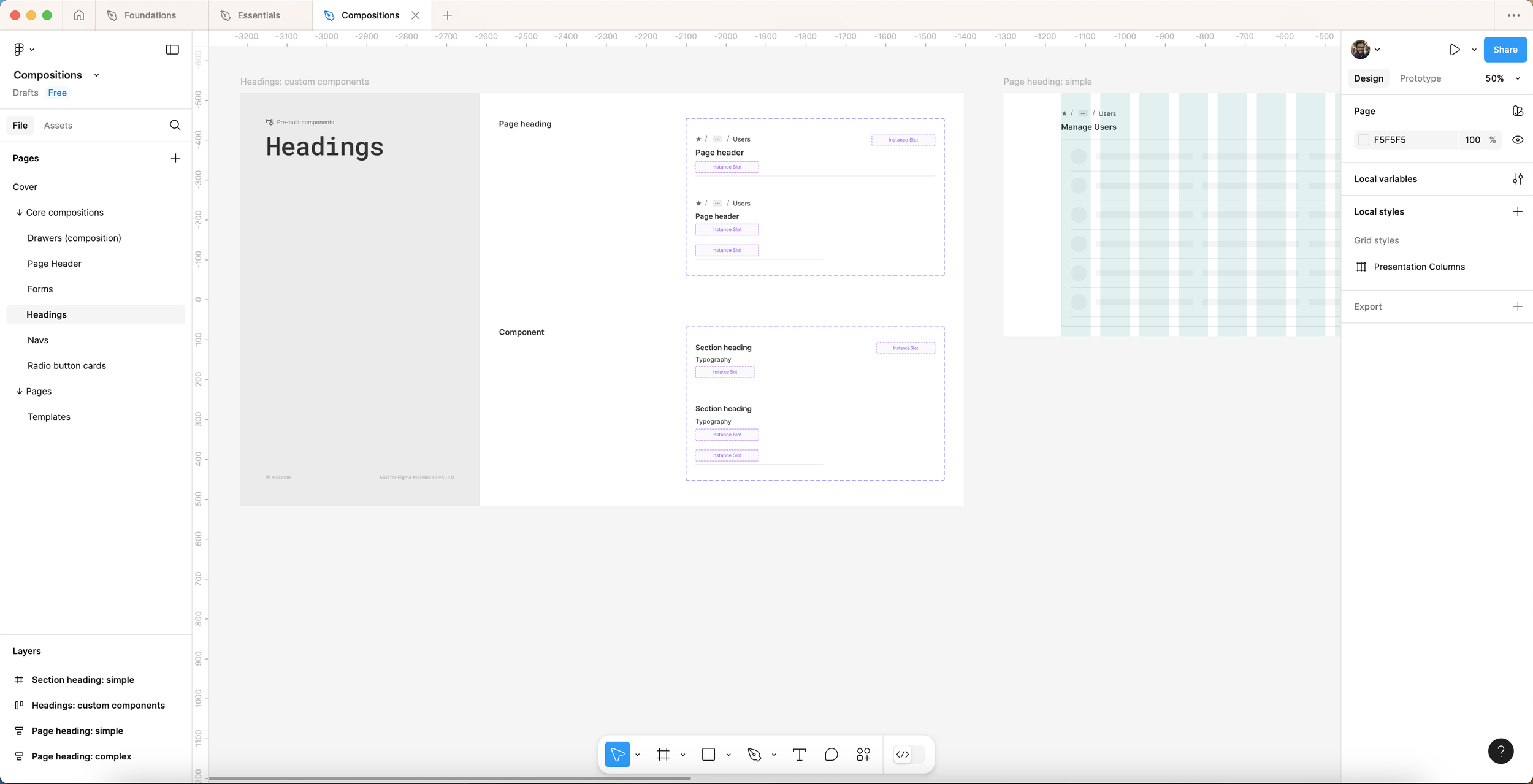
Task: Open the 50% zoom dropdown
Action: (1501, 78)
